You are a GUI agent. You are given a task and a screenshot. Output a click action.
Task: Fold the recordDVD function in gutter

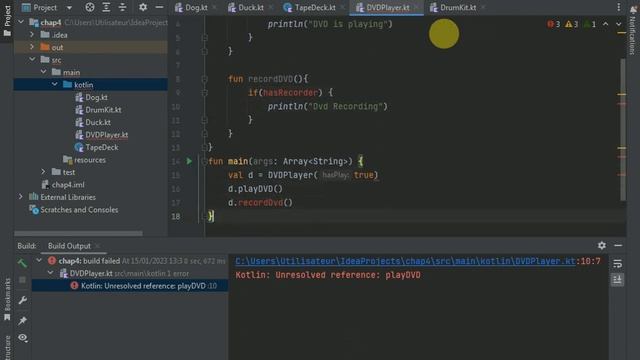tap(204, 79)
